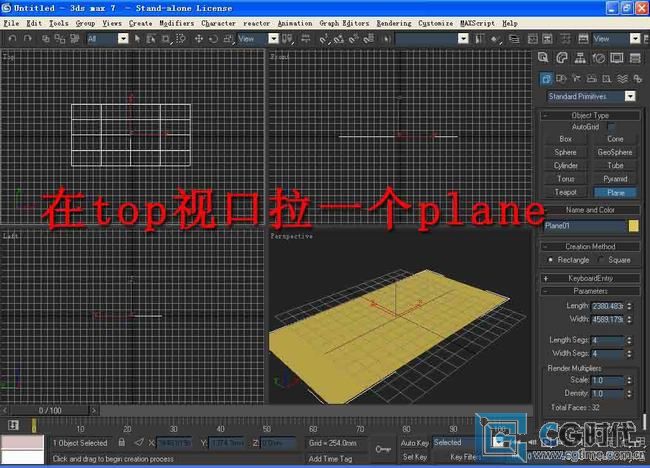This screenshot has height=468, width=650.
Task: Collapse the Name and Color rollout
Action: pyautogui.click(x=590, y=210)
